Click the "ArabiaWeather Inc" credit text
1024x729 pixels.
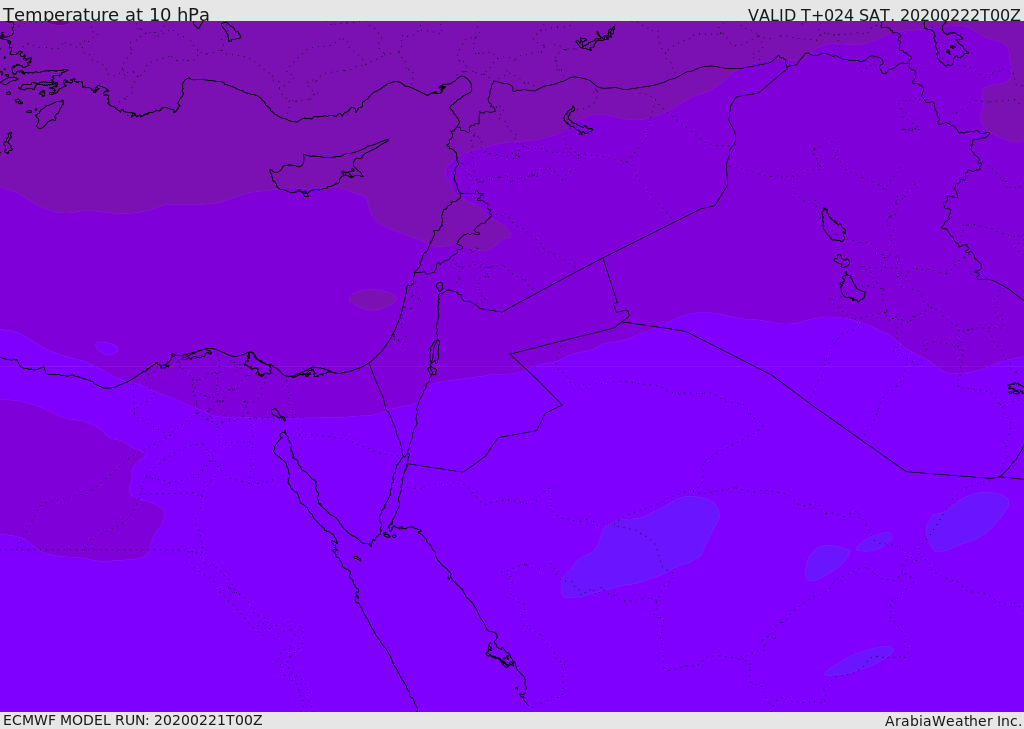951,721
